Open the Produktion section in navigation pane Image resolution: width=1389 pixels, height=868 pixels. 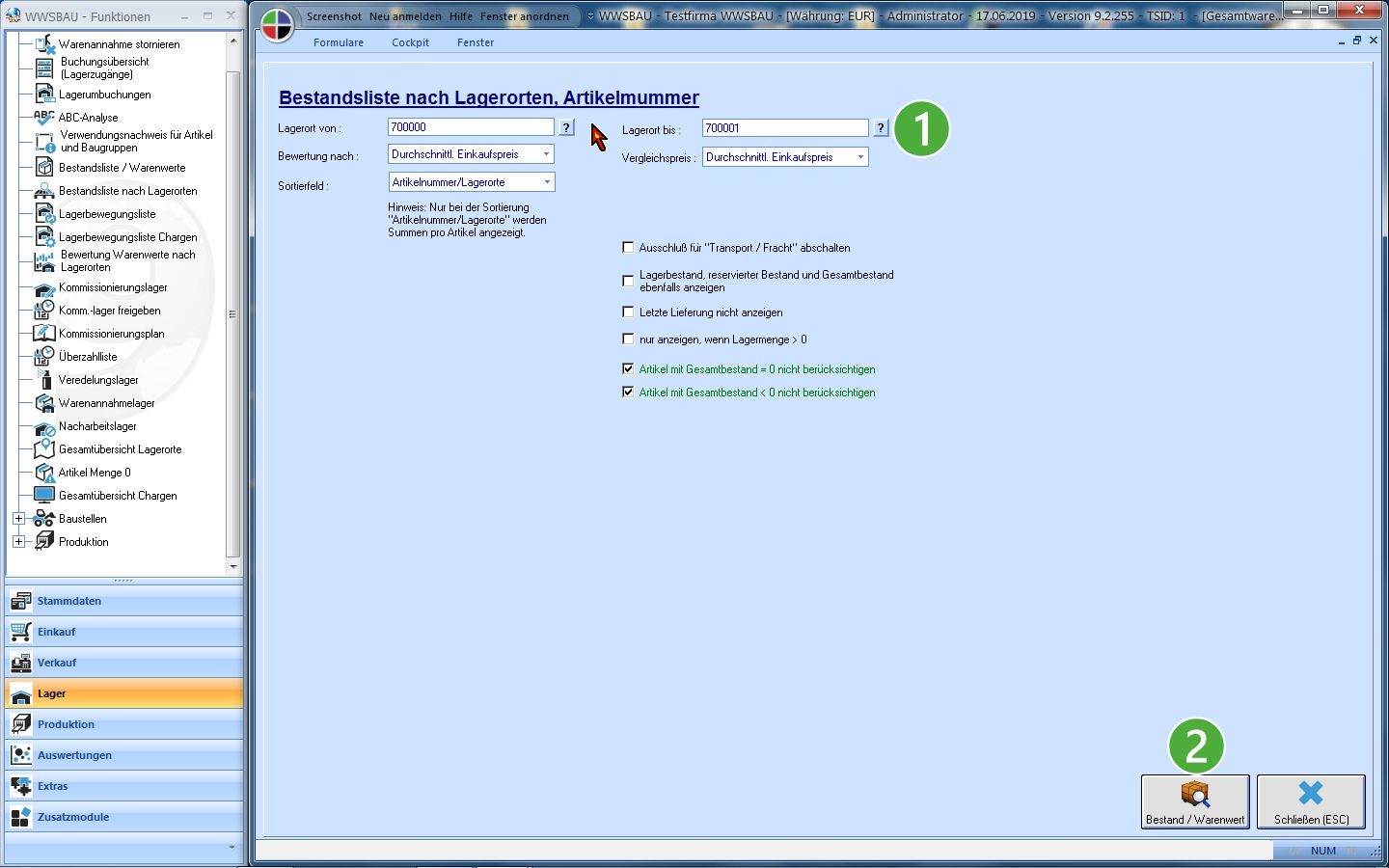click(x=124, y=724)
